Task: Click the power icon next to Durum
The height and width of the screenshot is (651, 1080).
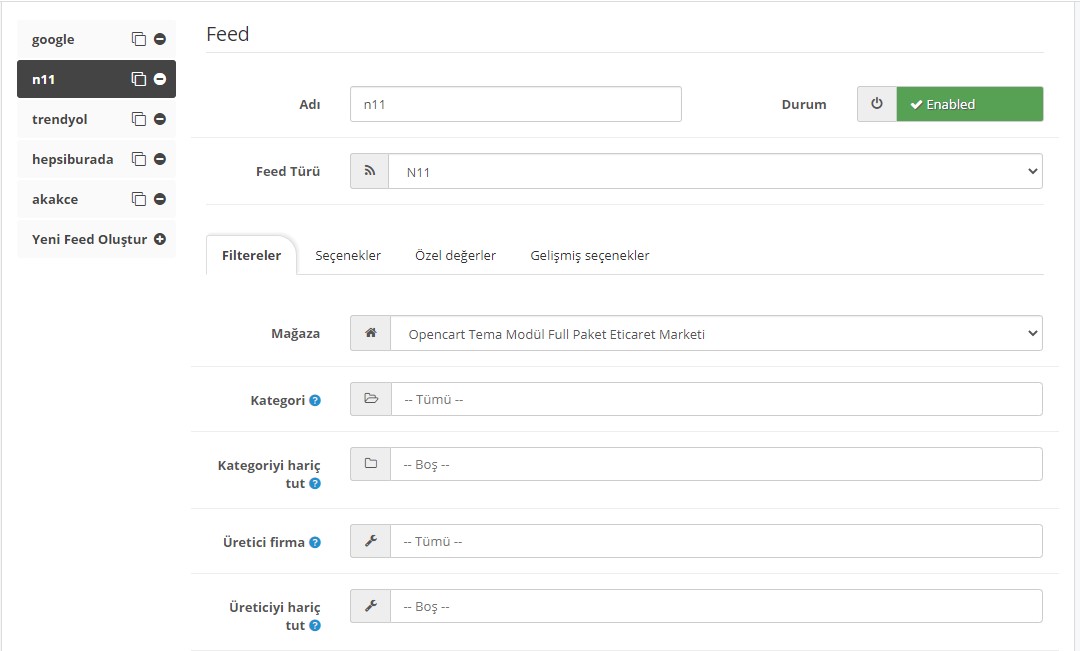Action: [x=877, y=104]
